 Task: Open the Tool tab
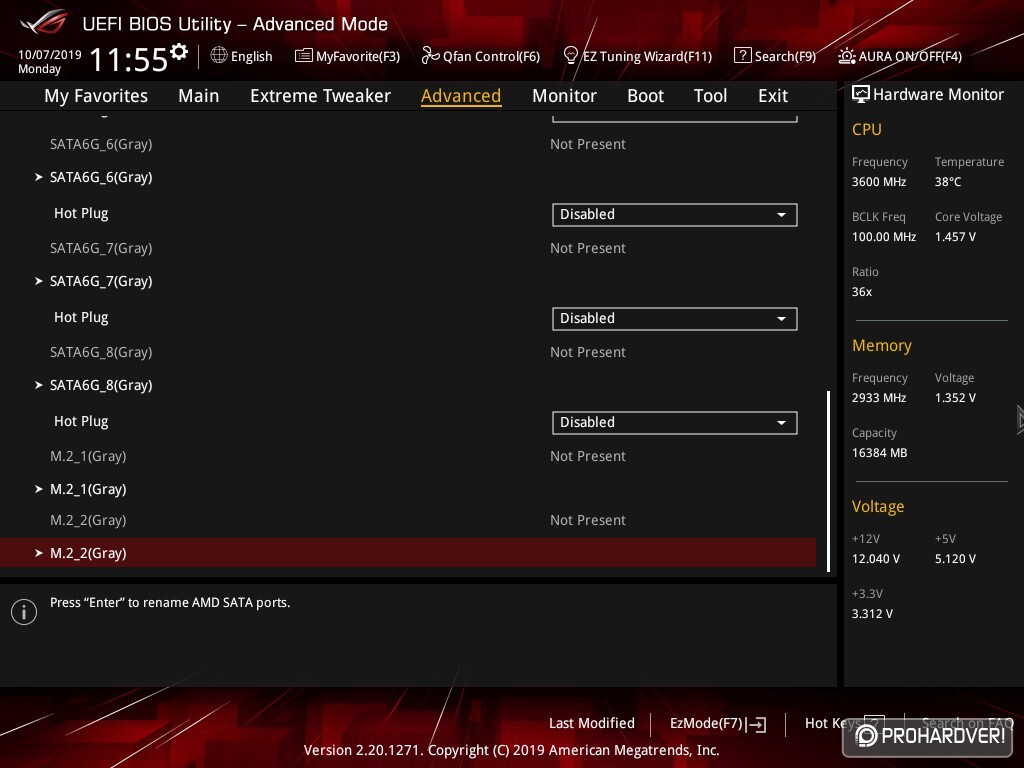click(x=710, y=96)
